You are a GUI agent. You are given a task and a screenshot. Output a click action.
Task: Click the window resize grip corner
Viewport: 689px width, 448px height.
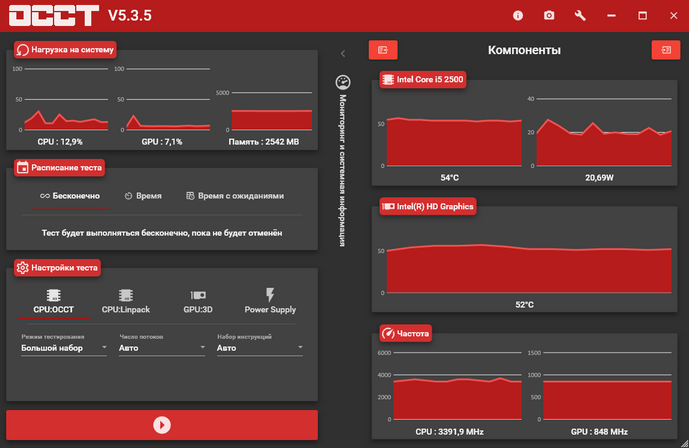[684, 443]
